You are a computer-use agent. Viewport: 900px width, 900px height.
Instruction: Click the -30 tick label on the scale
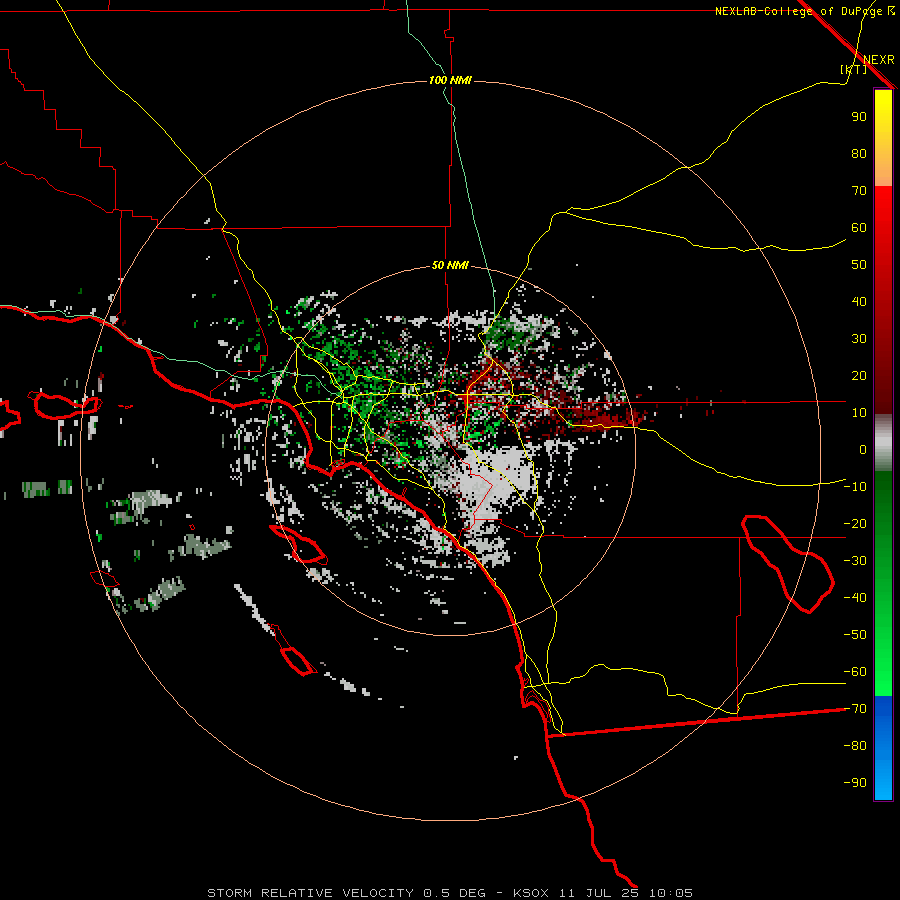pos(855,561)
